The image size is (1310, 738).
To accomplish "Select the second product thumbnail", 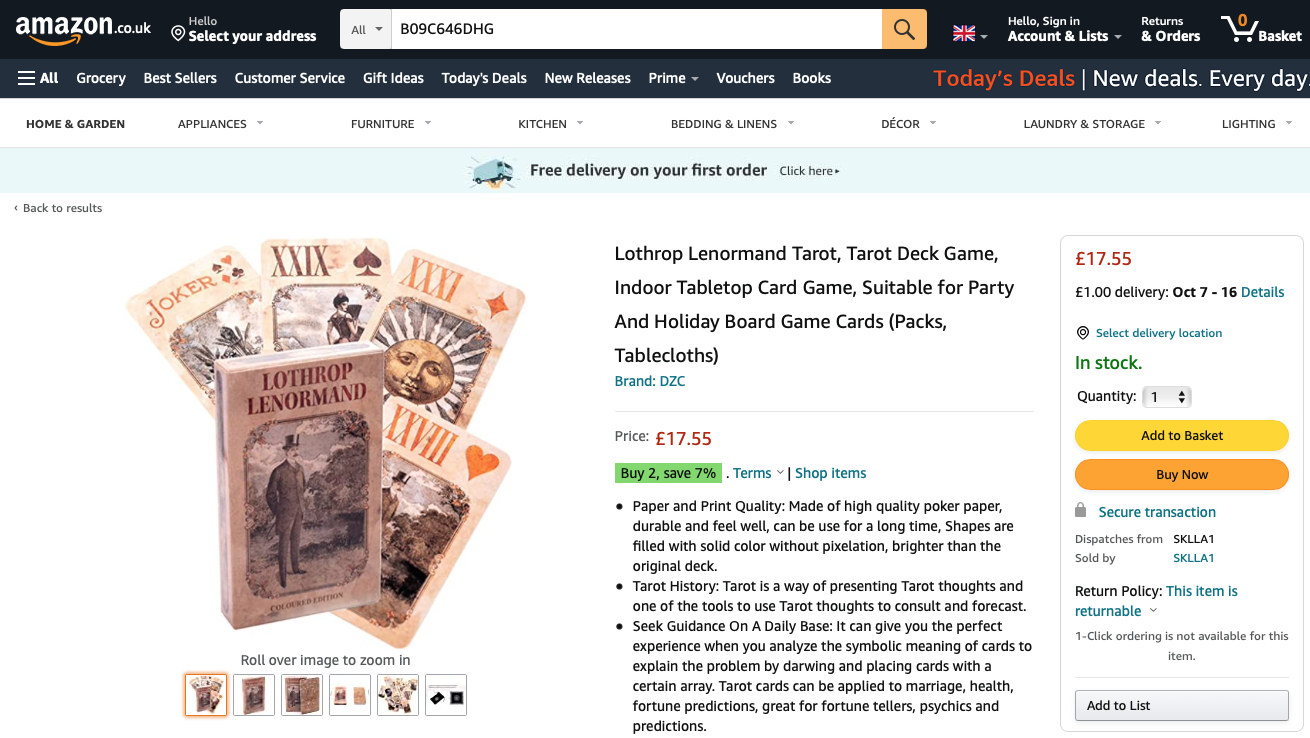I will pos(254,695).
